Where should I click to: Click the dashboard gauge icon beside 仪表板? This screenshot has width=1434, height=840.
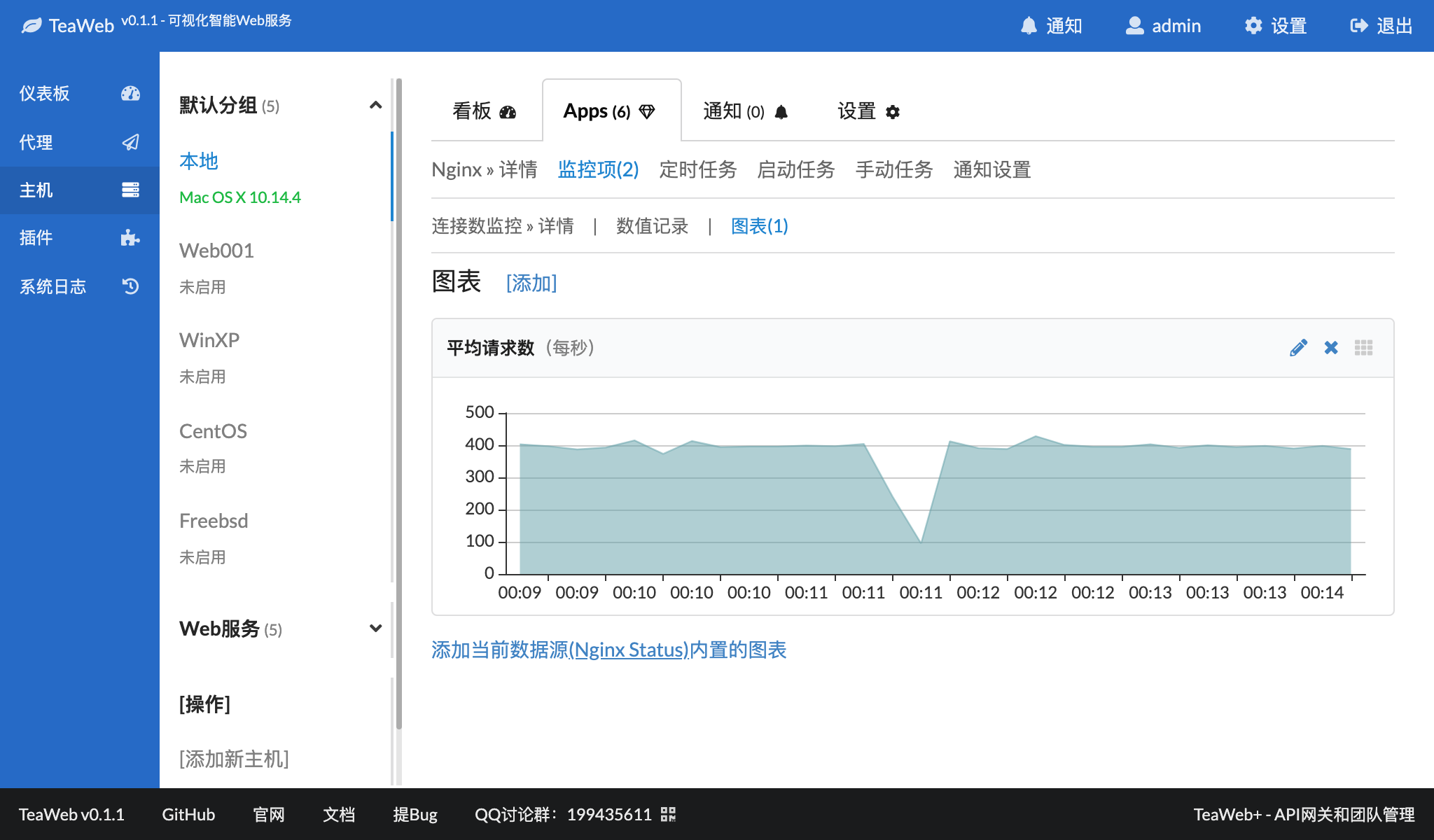click(130, 93)
